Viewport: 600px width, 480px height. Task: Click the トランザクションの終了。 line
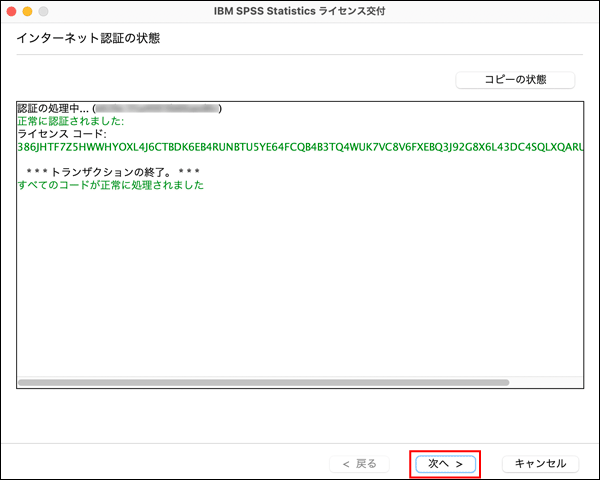pos(113,172)
